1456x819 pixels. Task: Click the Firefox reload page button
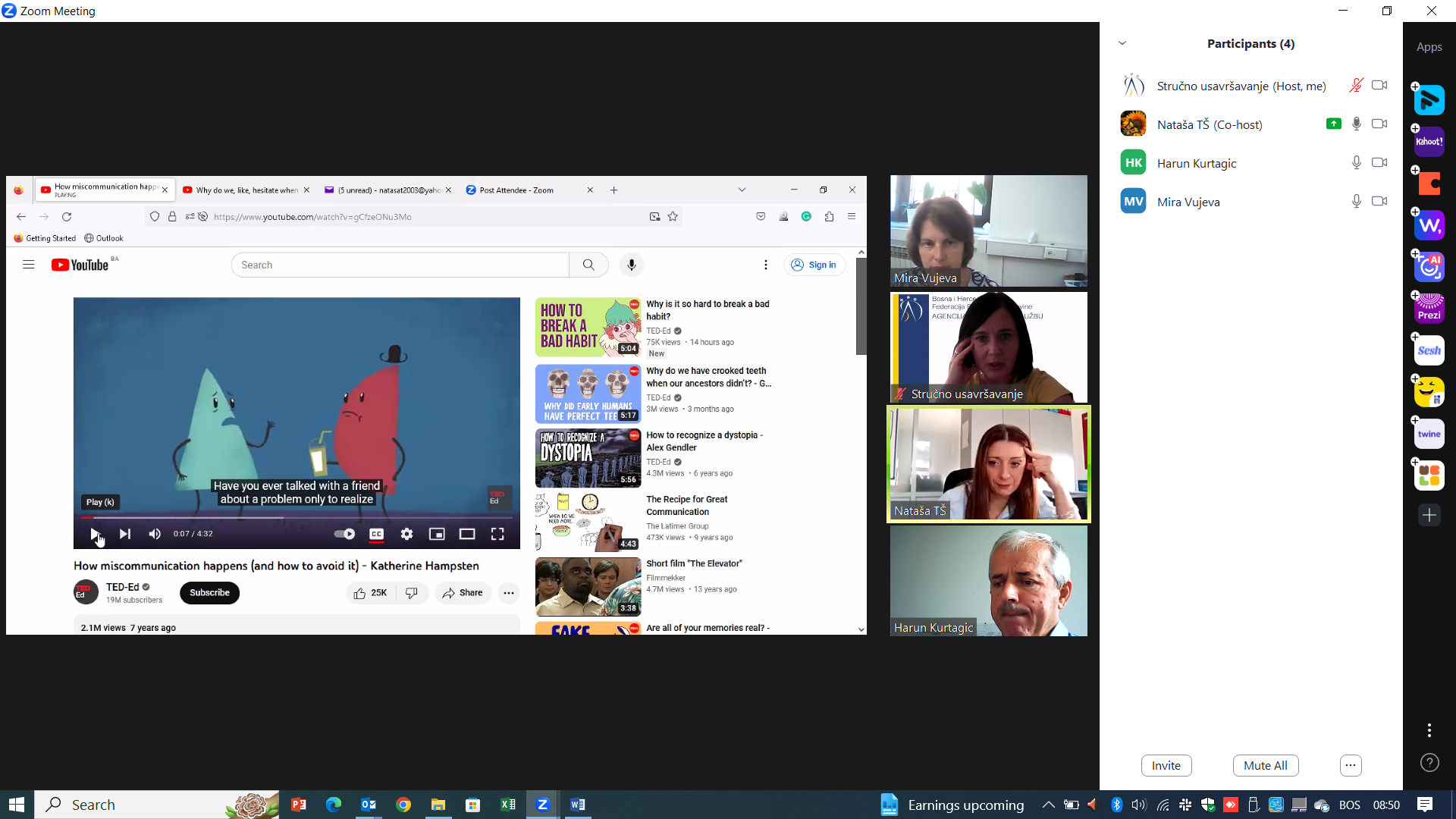click(x=67, y=217)
